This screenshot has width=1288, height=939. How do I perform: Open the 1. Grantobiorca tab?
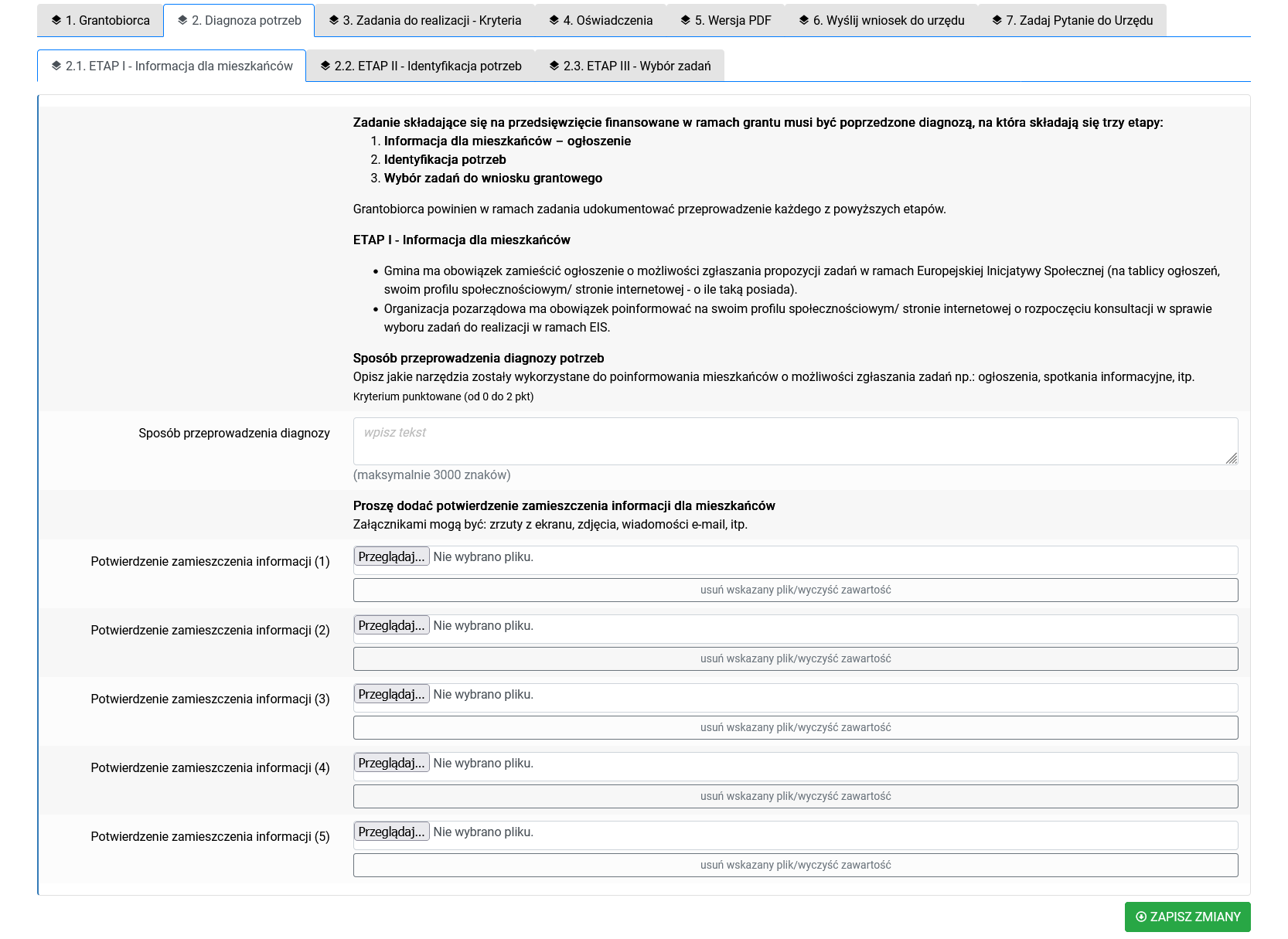click(101, 21)
